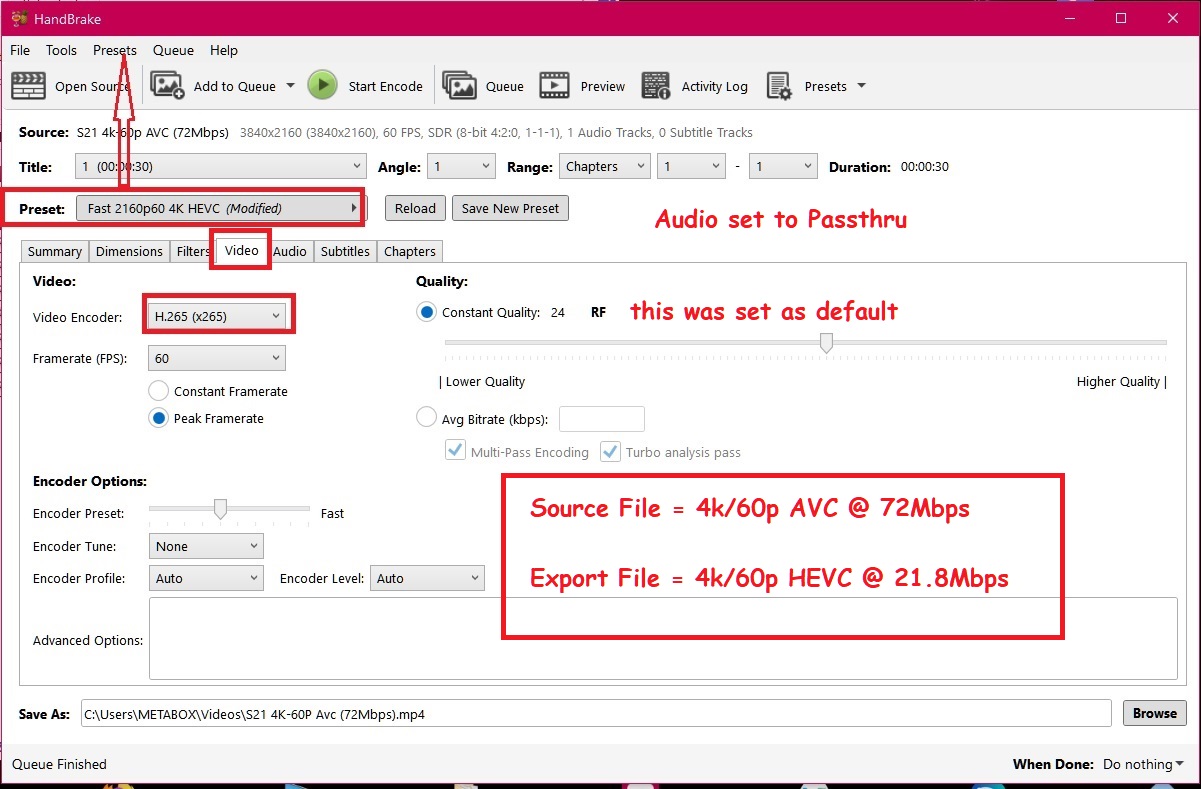Open the Framerate (FPS) dropdown
The image size is (1201, 789).
216,358
